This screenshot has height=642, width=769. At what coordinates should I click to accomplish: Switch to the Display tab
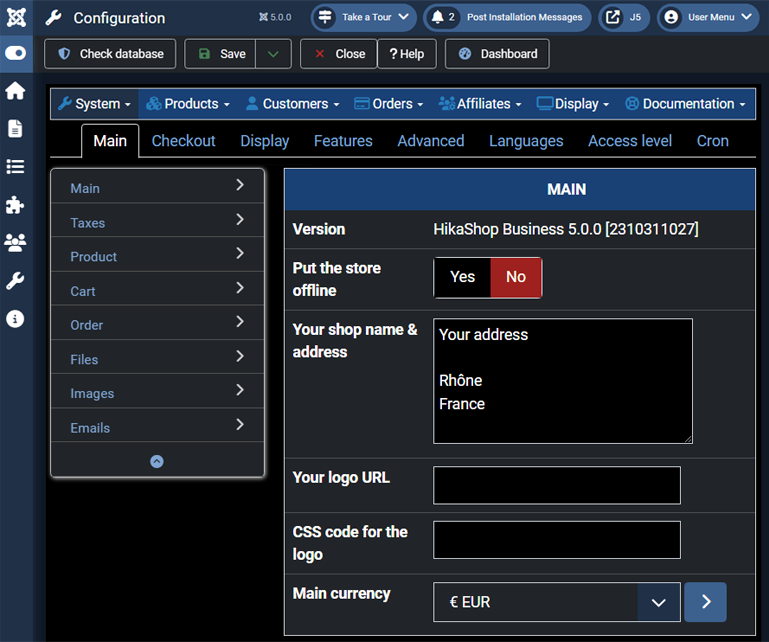264,141
